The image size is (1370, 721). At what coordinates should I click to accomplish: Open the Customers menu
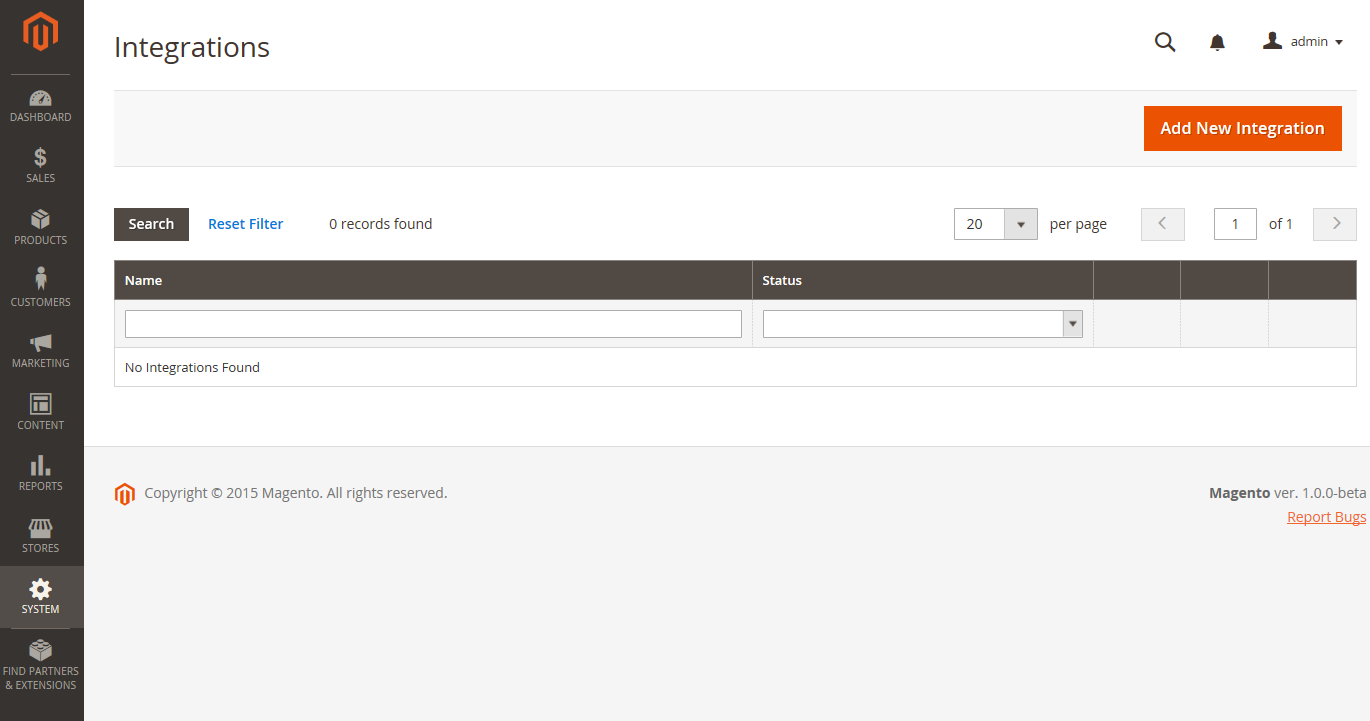tap(41, 289)
